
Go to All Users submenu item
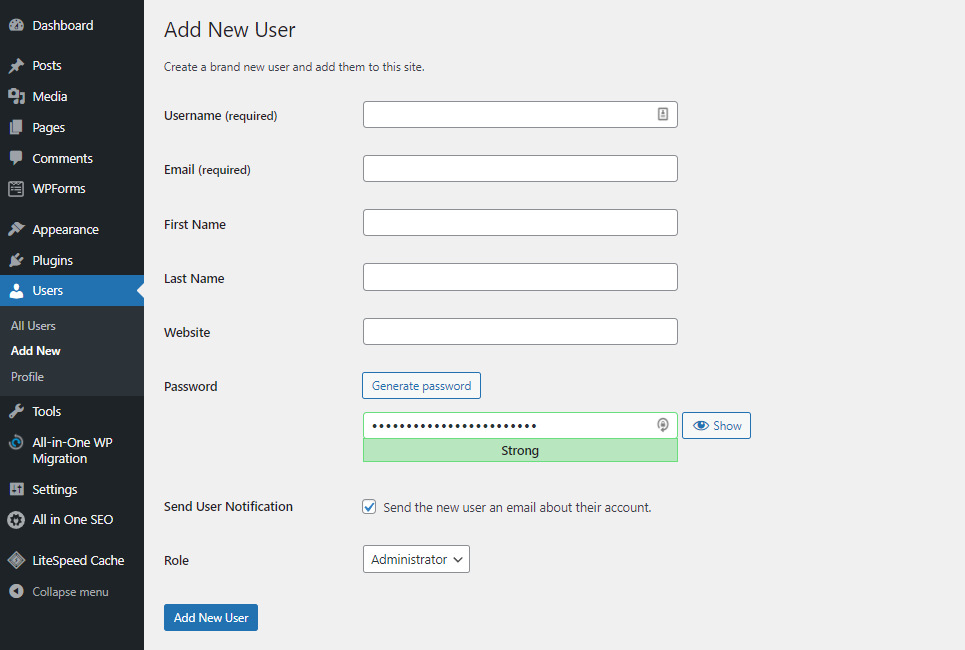[x=32, y=325]
